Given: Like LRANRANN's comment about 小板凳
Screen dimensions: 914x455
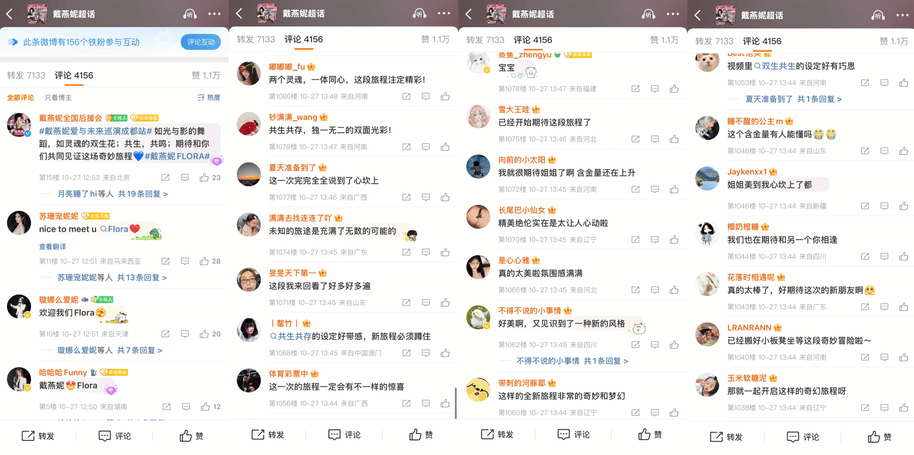Looking at the screenshot, I should [x=904, y=357].
